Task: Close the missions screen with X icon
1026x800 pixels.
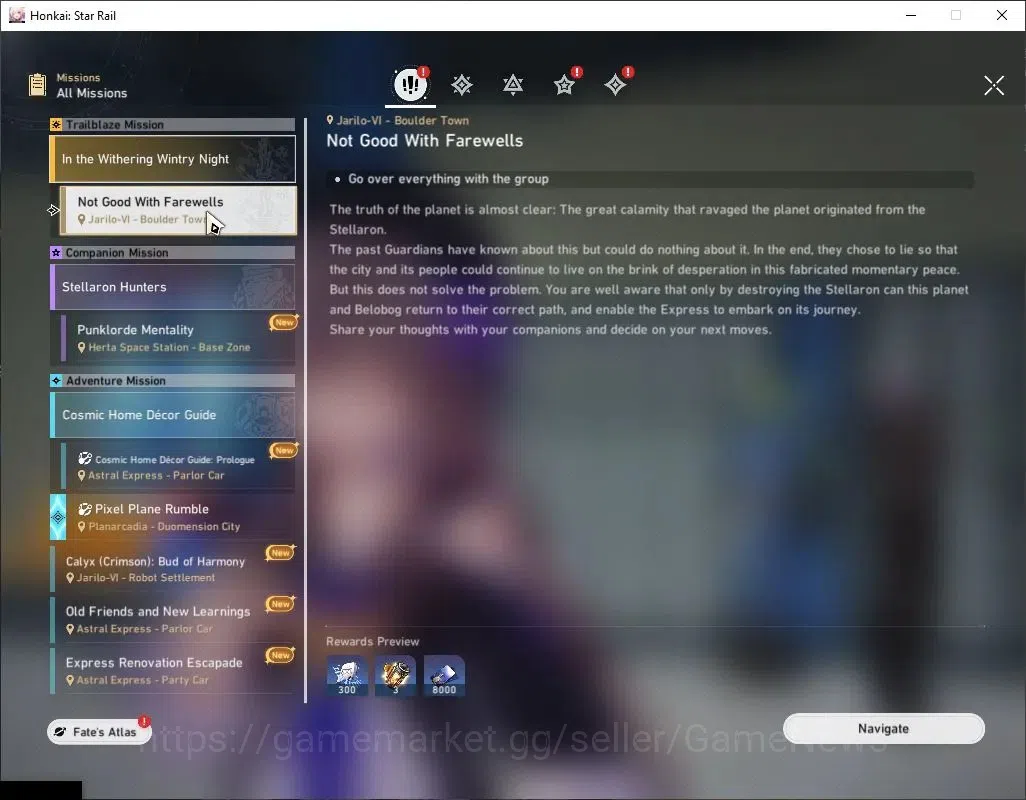Action: pyautogui.click(x=994, y=85)
